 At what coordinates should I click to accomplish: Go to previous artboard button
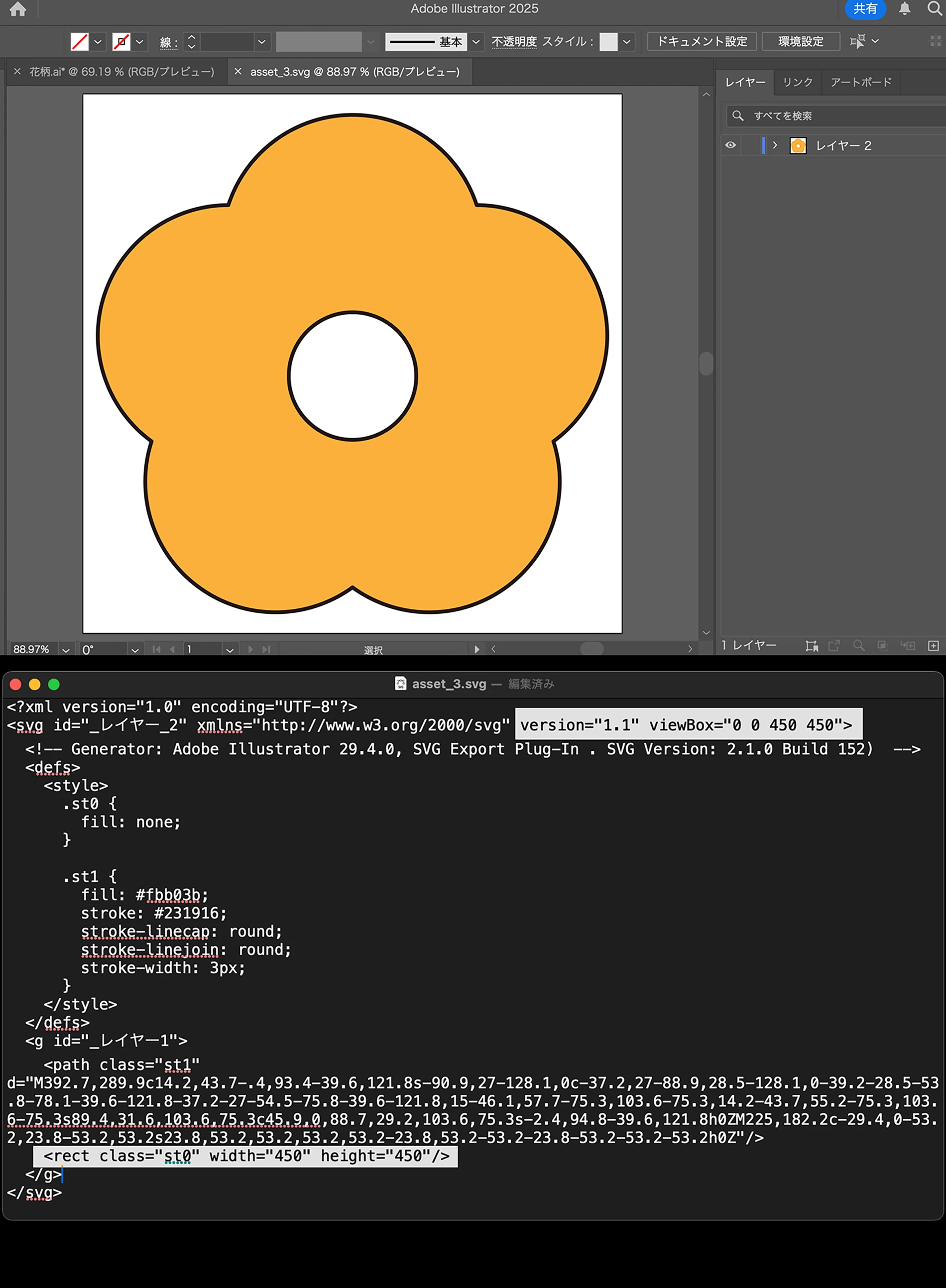(x=172, y=649)
